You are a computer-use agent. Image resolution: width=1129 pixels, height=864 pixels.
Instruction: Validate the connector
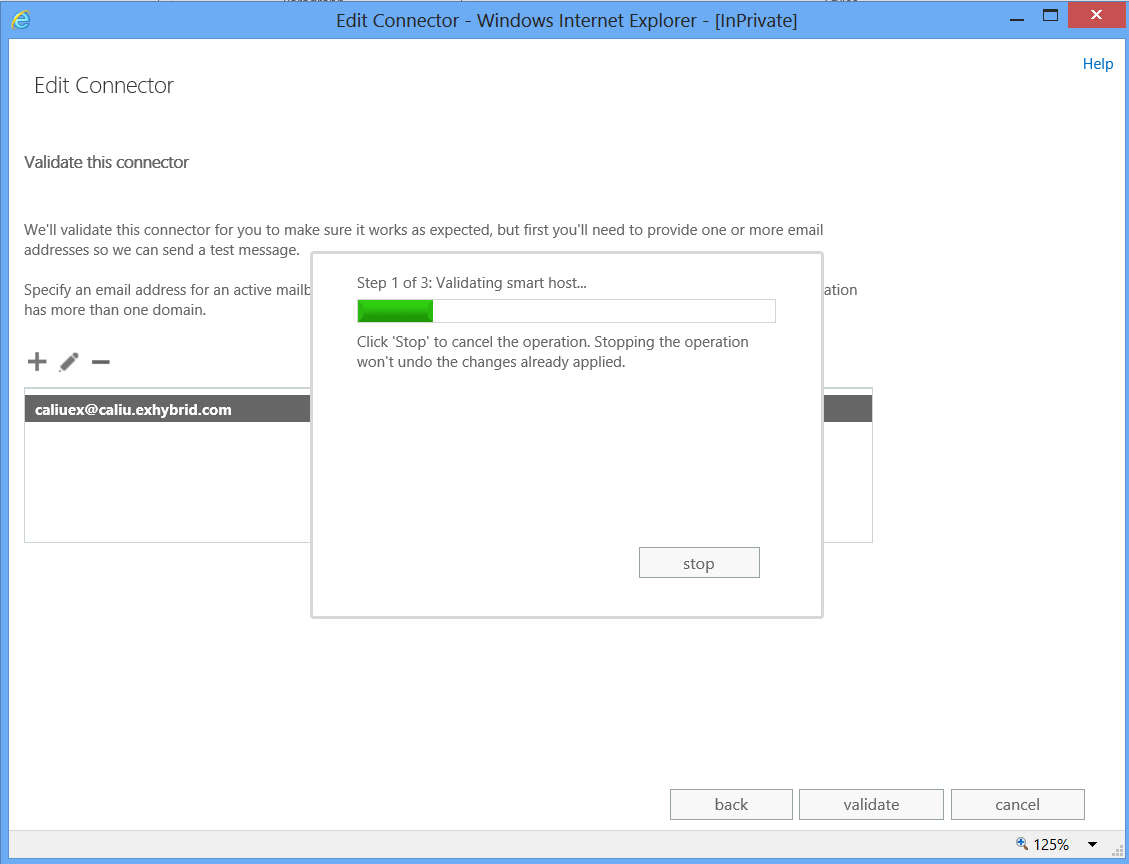tap(870, 804)
